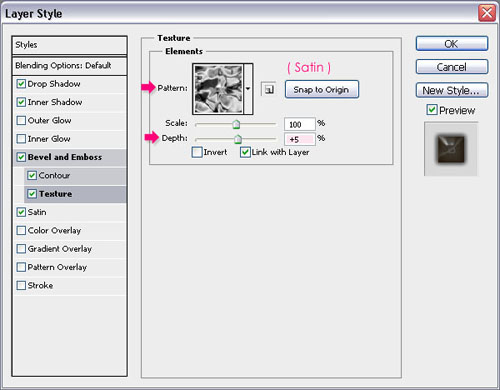This screenshot has width=500, height=390.
Task: Enable the Stroke checkbox
Action: pos(21,285)
